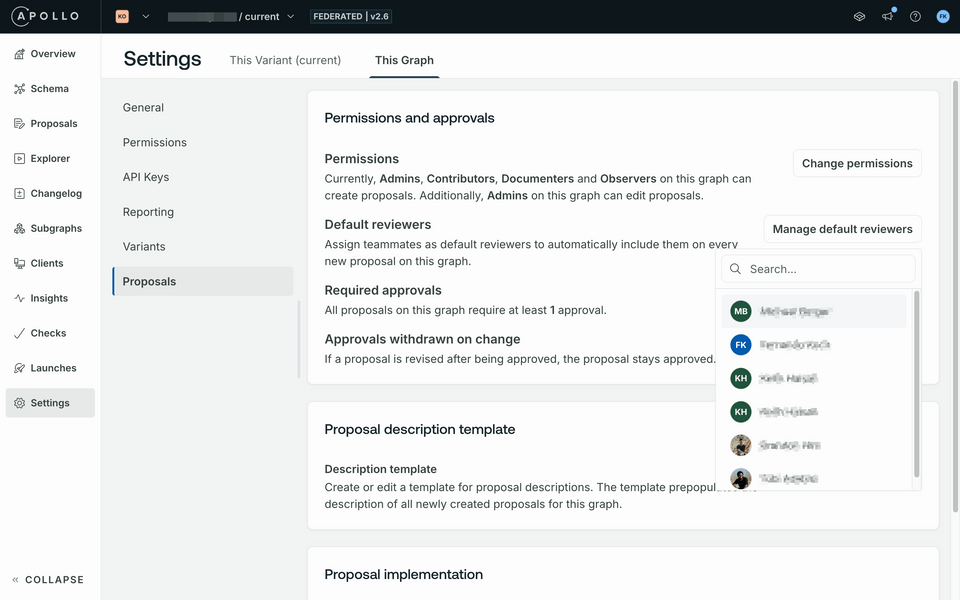Open the variant selector chevron after current

click(x=291, y=17)
